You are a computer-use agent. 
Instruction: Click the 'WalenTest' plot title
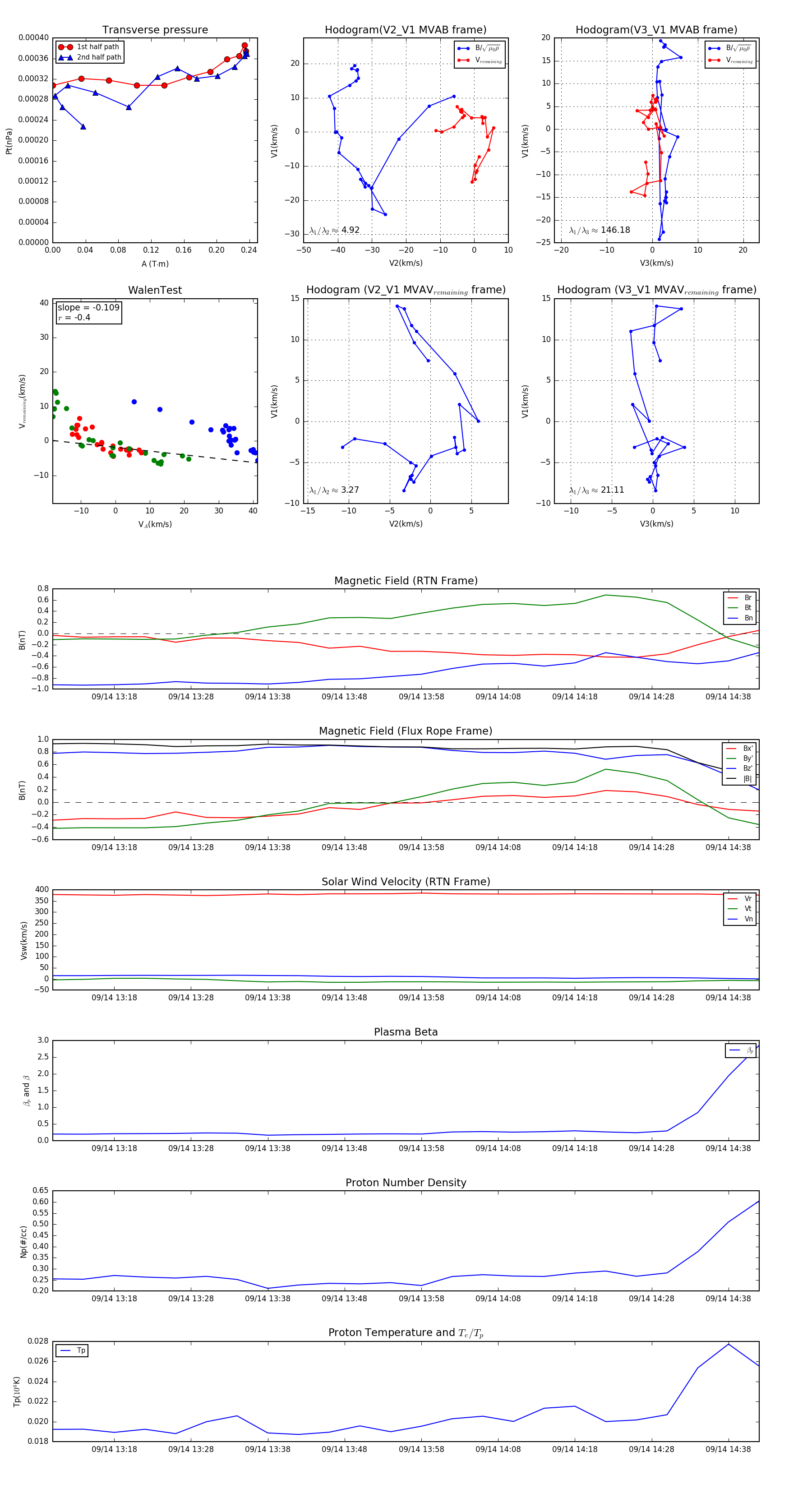click(x=155, y=290)
